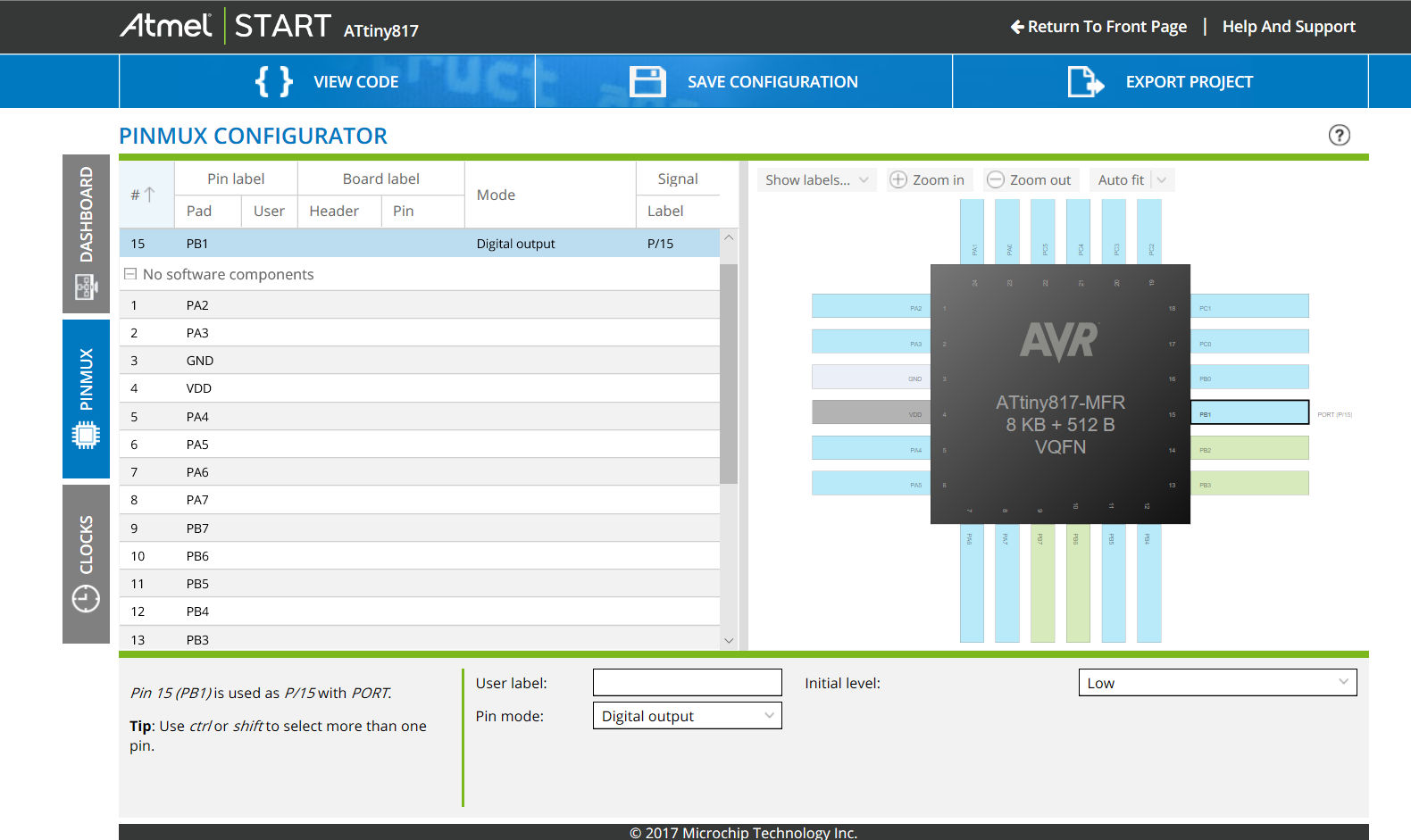Select pin PA1 at the chip top
The height and width of the screenshot is (840, 1411).
point(972,231)
